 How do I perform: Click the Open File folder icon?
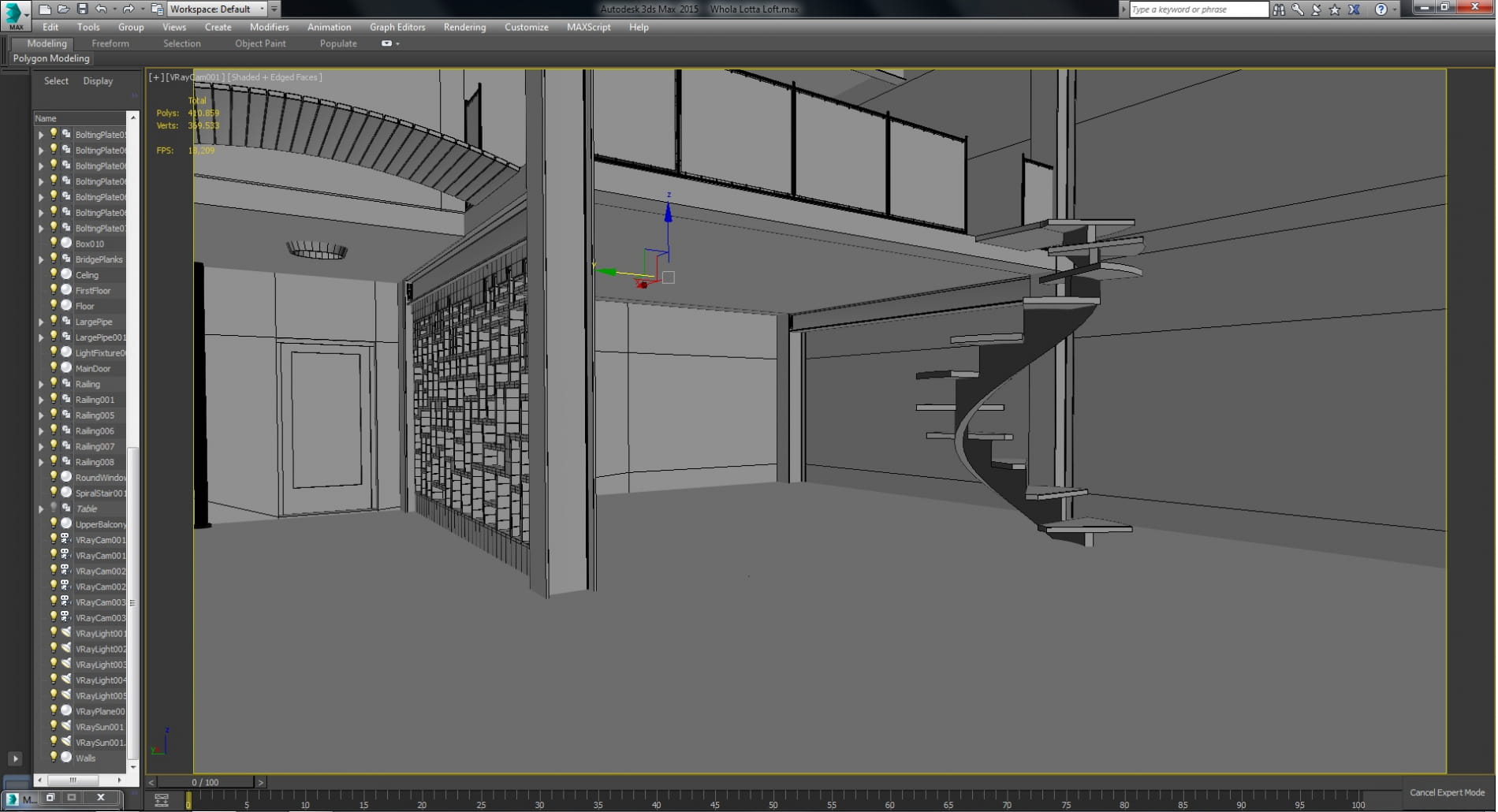pyautogui.click(x=63, y=9)
